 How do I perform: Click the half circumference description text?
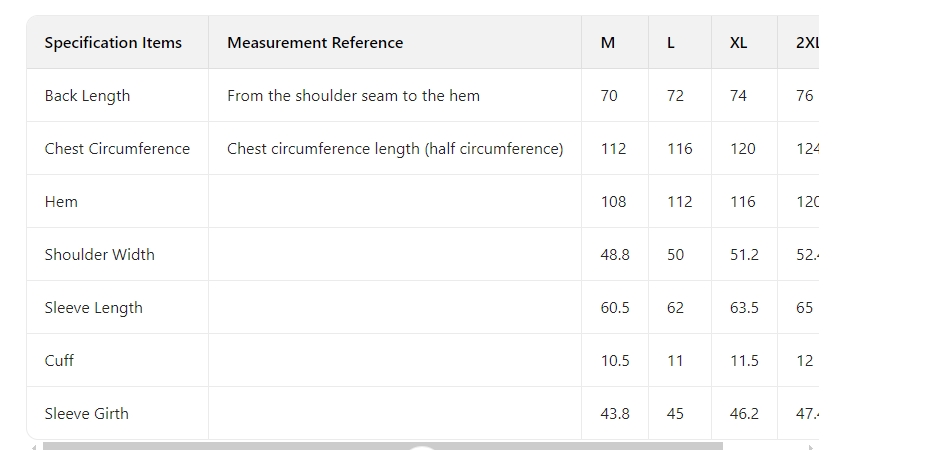[395, 149]
